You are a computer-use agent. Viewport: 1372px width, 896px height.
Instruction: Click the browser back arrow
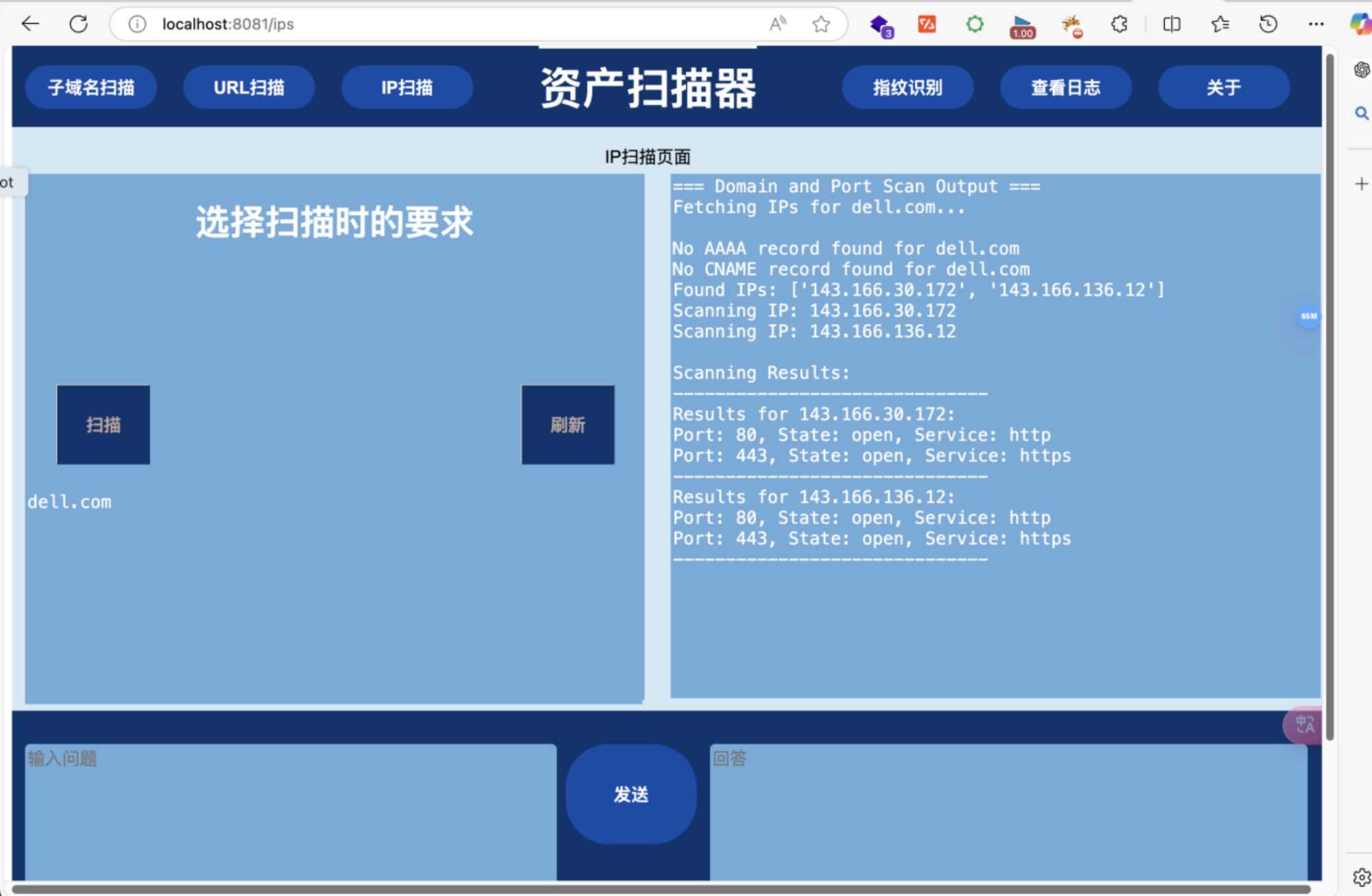[30, 24]
